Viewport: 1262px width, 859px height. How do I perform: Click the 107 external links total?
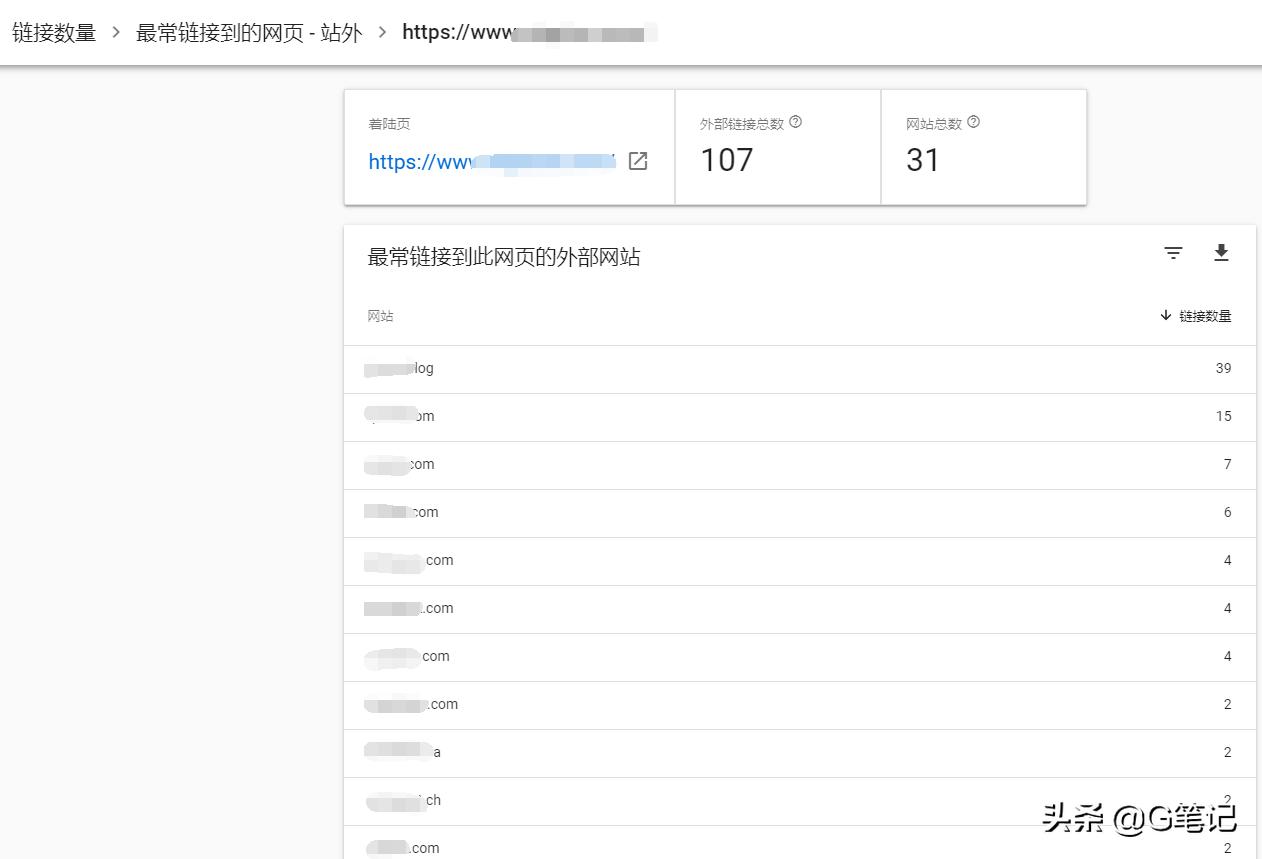pos(727,160)
